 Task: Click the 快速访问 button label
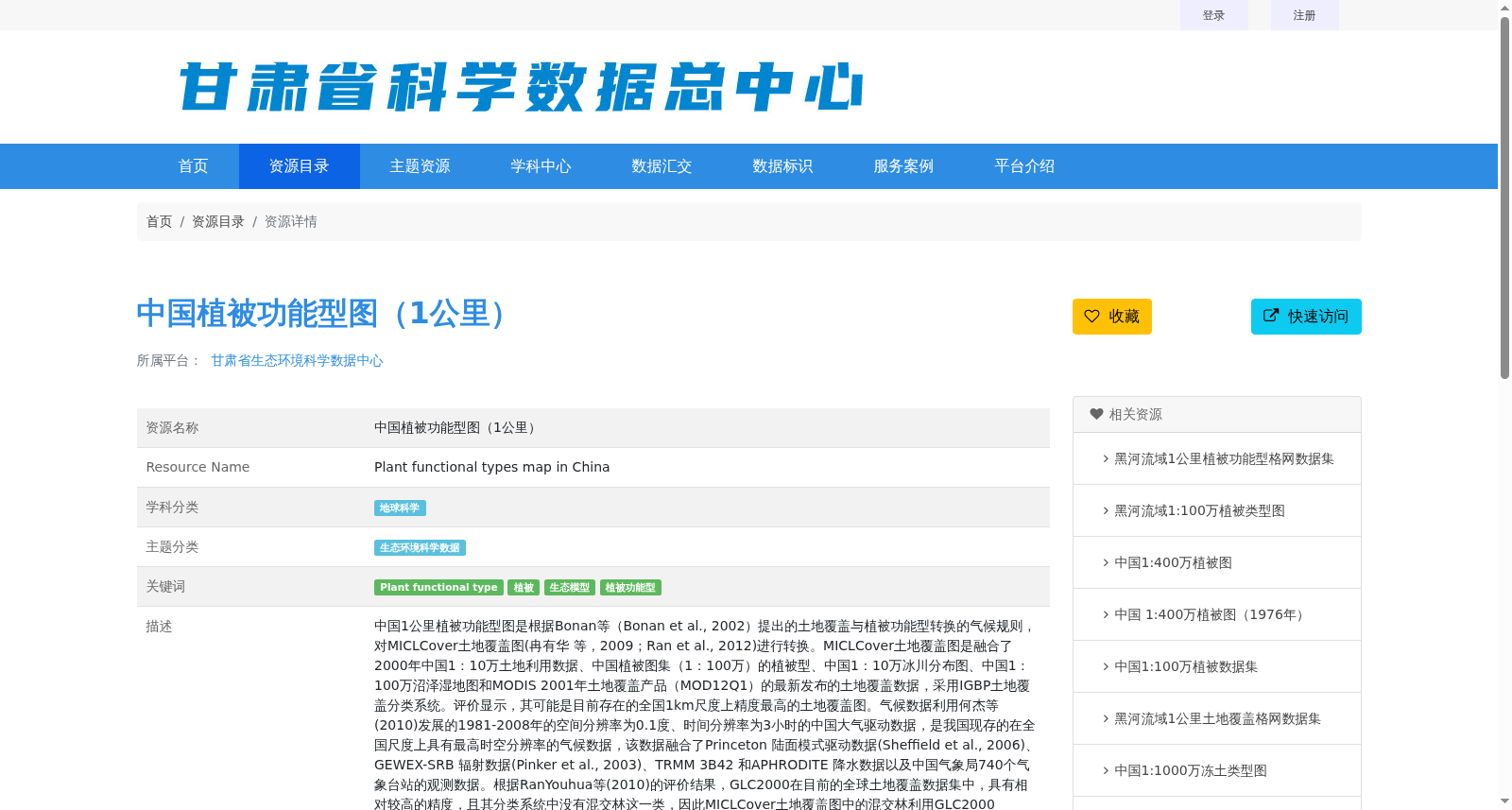pos(1318,317)
